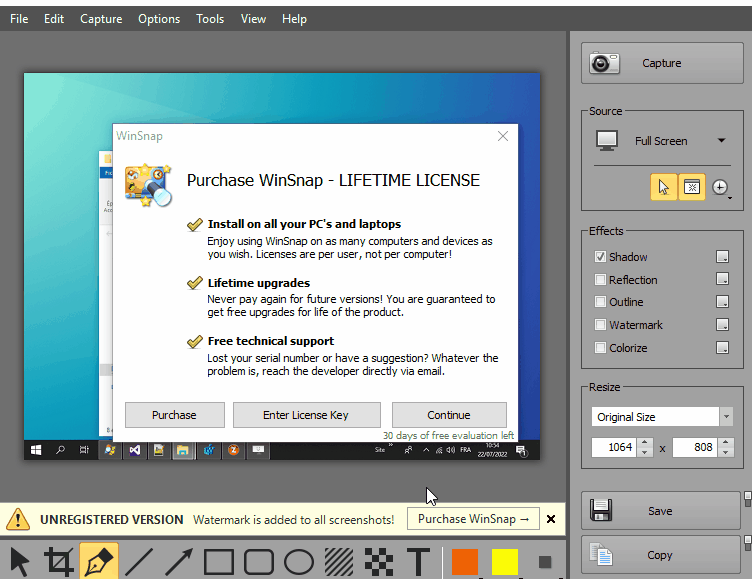752x579 pixels.
Task: Open the Edit menu
Action: pos(54,19)
